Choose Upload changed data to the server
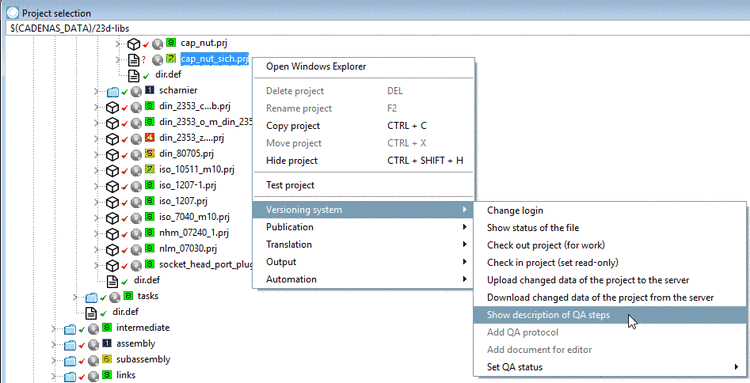750x383 pixels. tap(610, 280)
